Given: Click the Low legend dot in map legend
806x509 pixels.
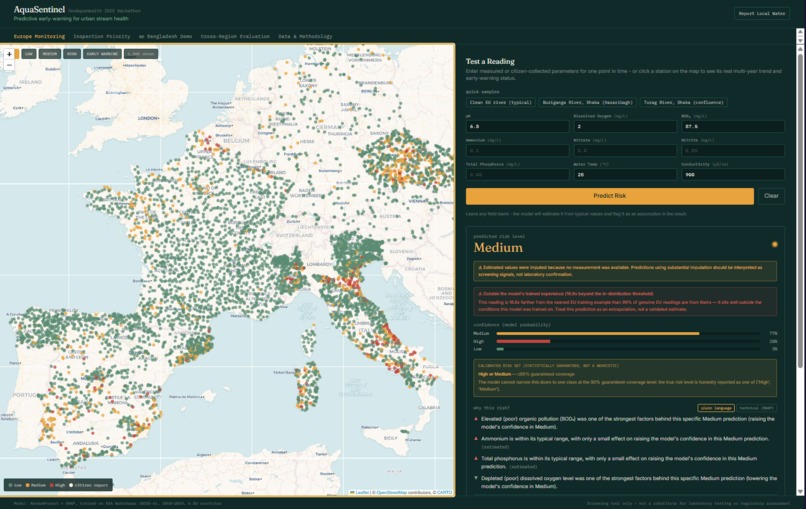Looking at the screenshot, I should [10, 485].
